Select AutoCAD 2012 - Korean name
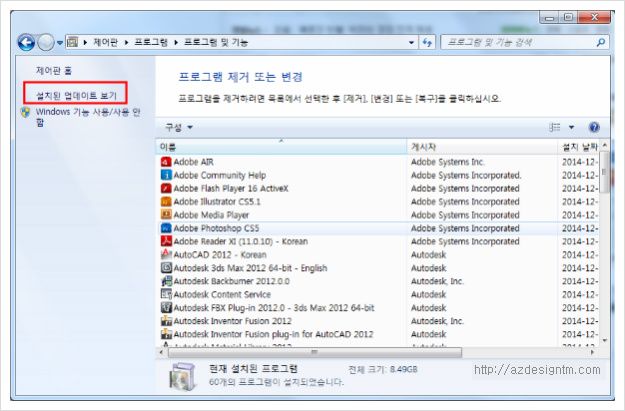 (x=220, y=254)
